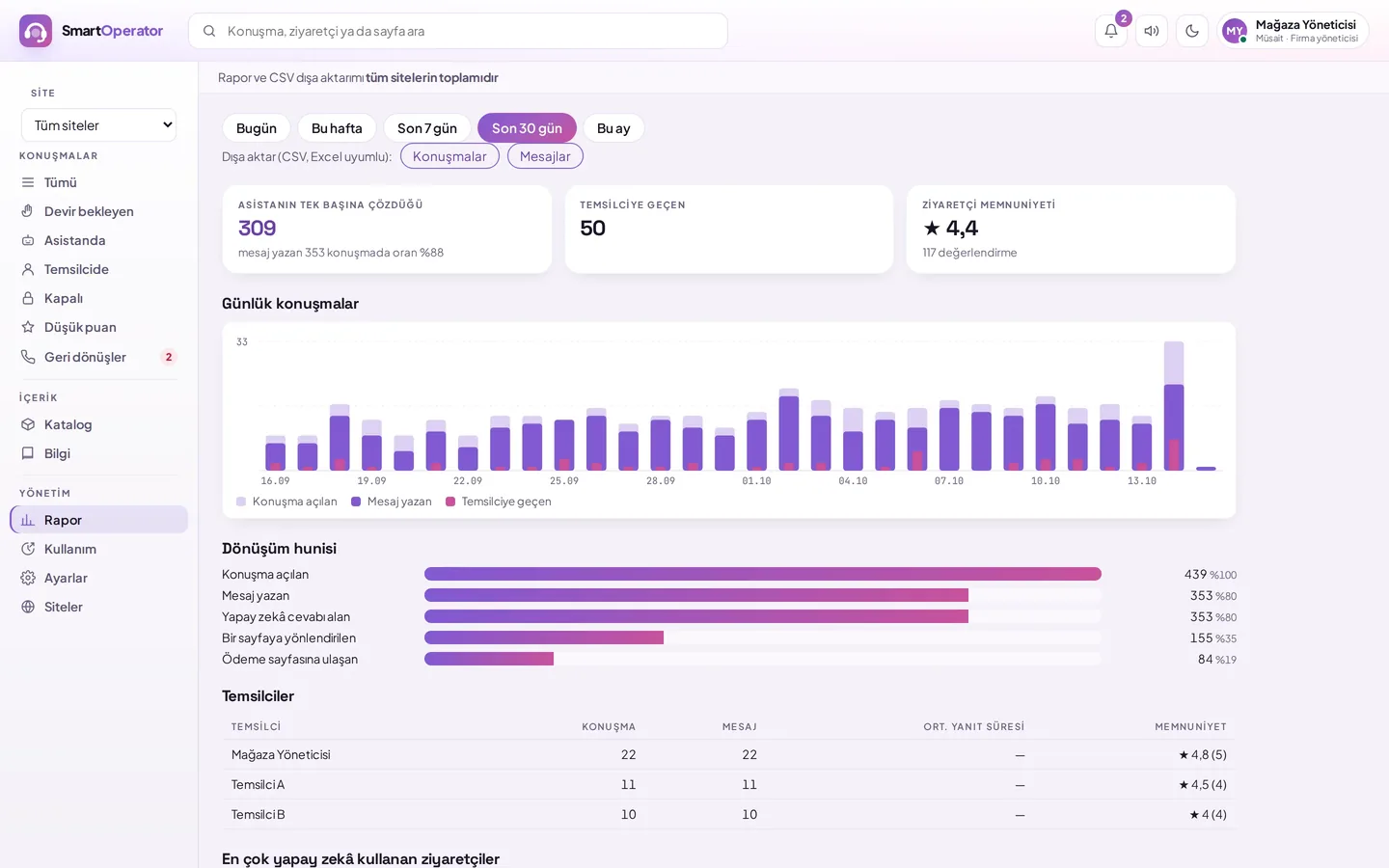Viewport: 1389px width, 868px height.
Task: Click the Asistanın tek başına çözdüğü 309 value
Action: point(258,229)
